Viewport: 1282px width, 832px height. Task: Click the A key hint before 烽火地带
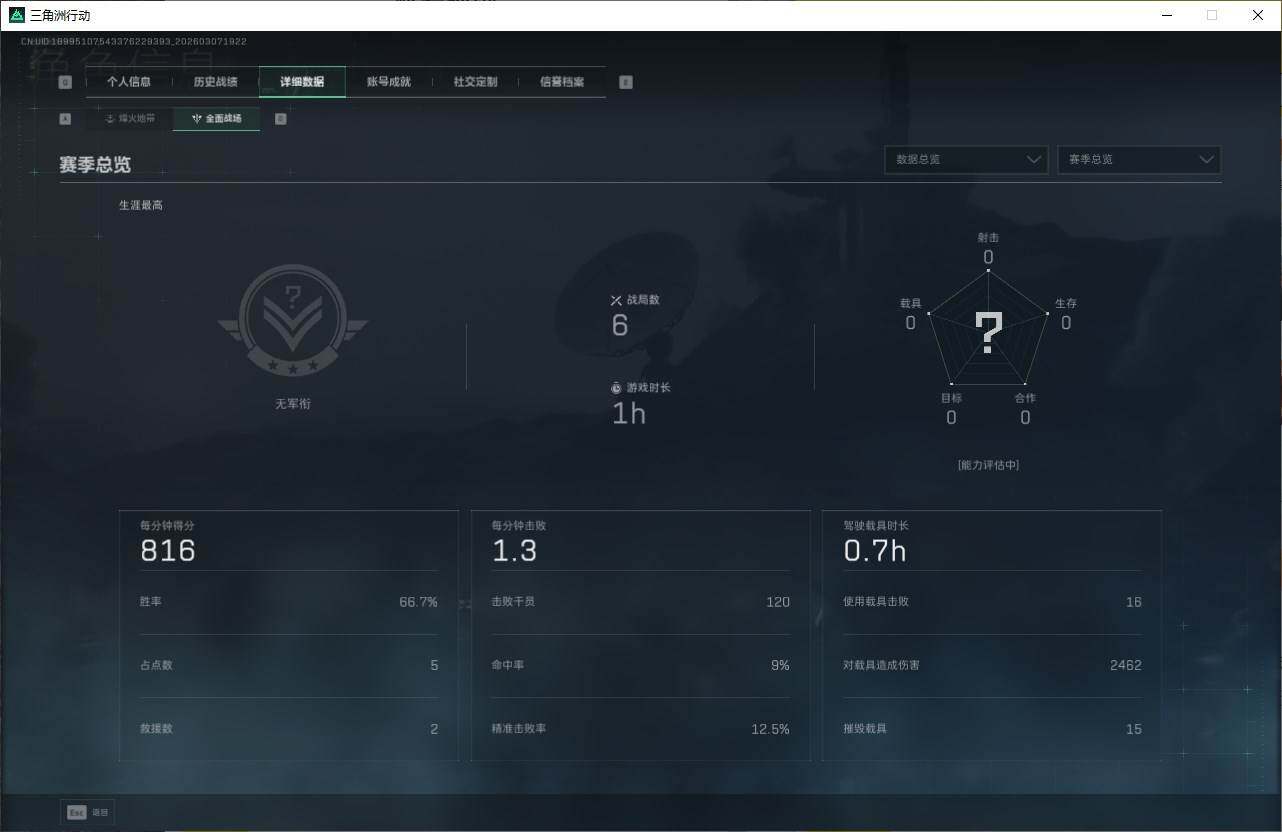point(65,118)
